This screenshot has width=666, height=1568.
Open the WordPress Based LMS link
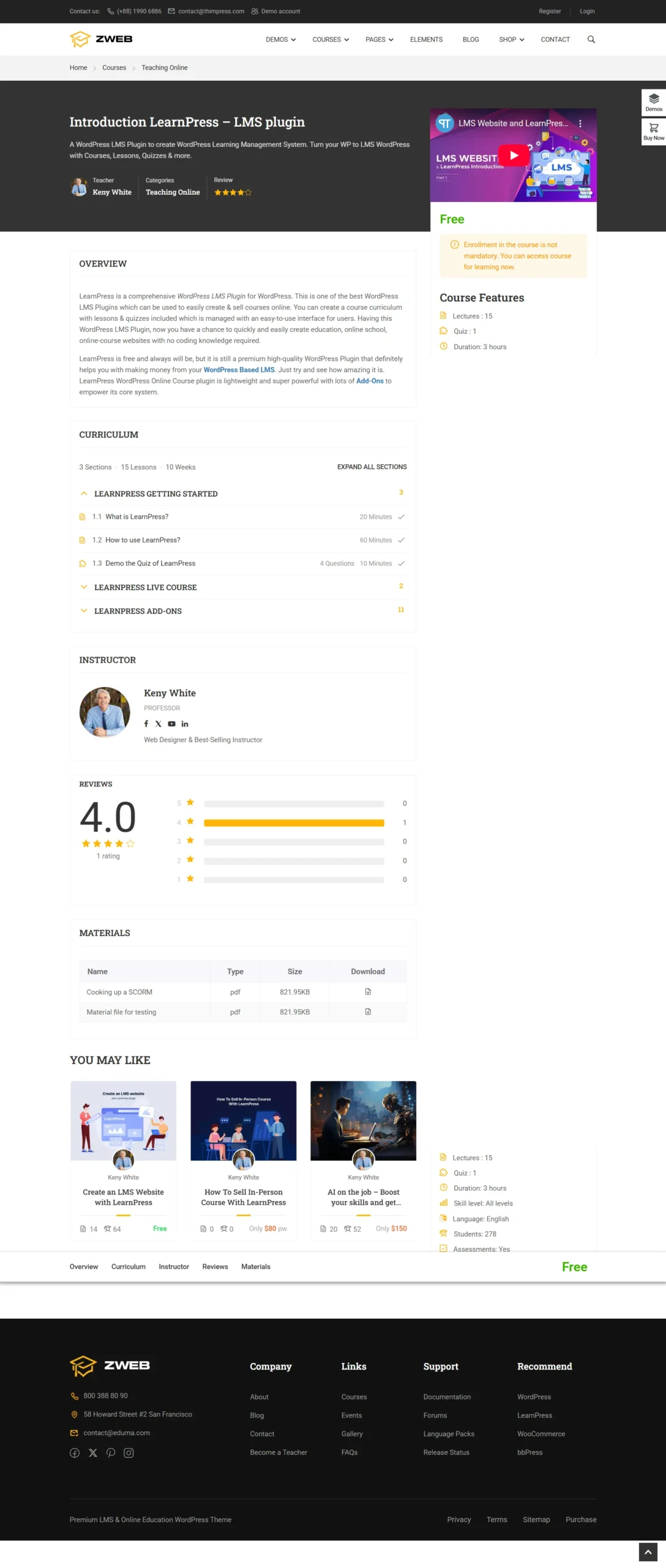tap(239, 369)
